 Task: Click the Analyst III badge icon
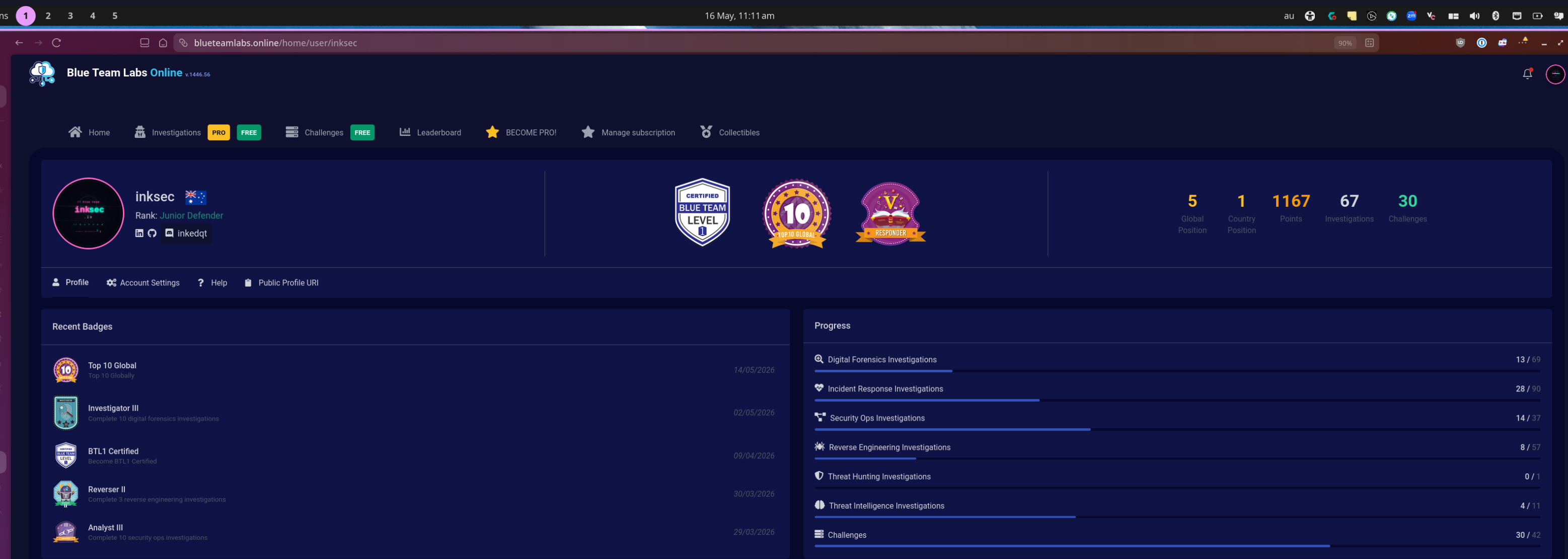pos(66,532)
